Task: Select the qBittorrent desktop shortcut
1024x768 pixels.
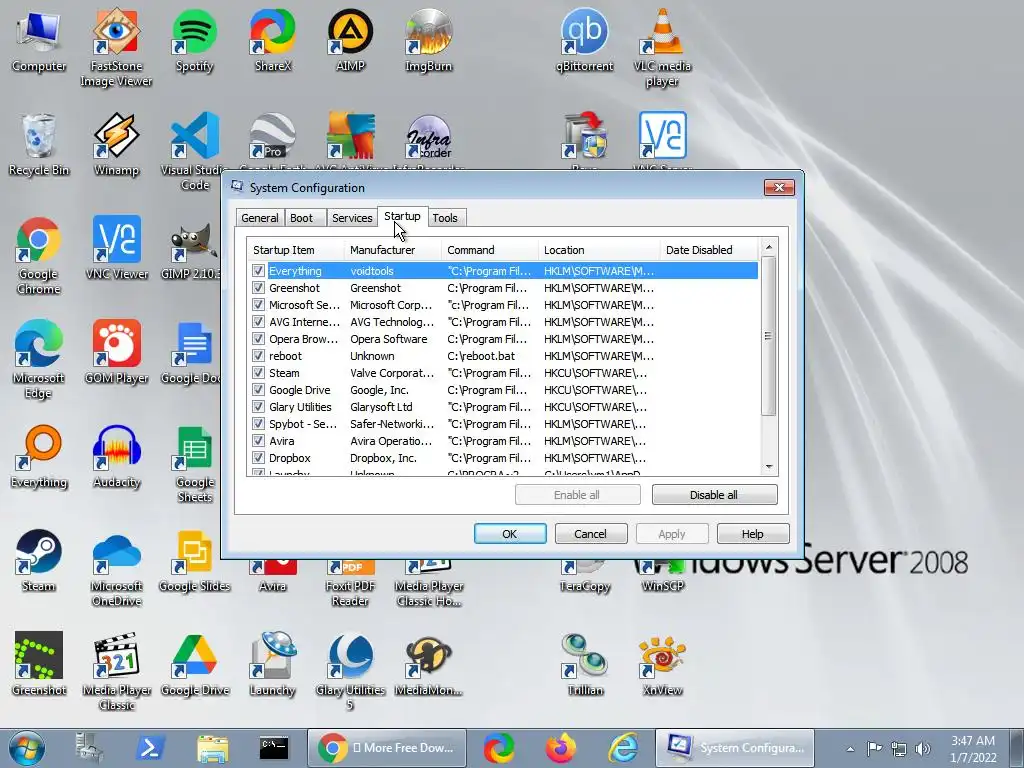Action: (x=584, y=40)
